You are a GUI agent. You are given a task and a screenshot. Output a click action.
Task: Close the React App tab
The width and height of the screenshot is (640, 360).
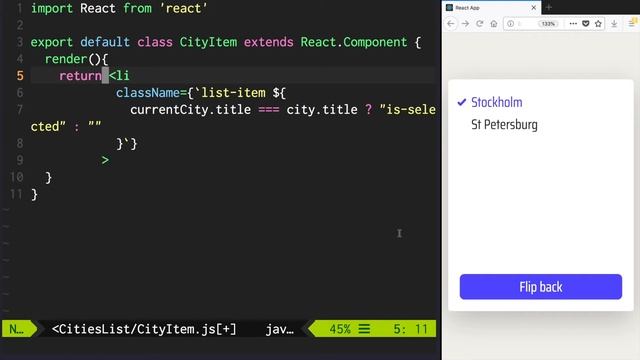point(533,8)
